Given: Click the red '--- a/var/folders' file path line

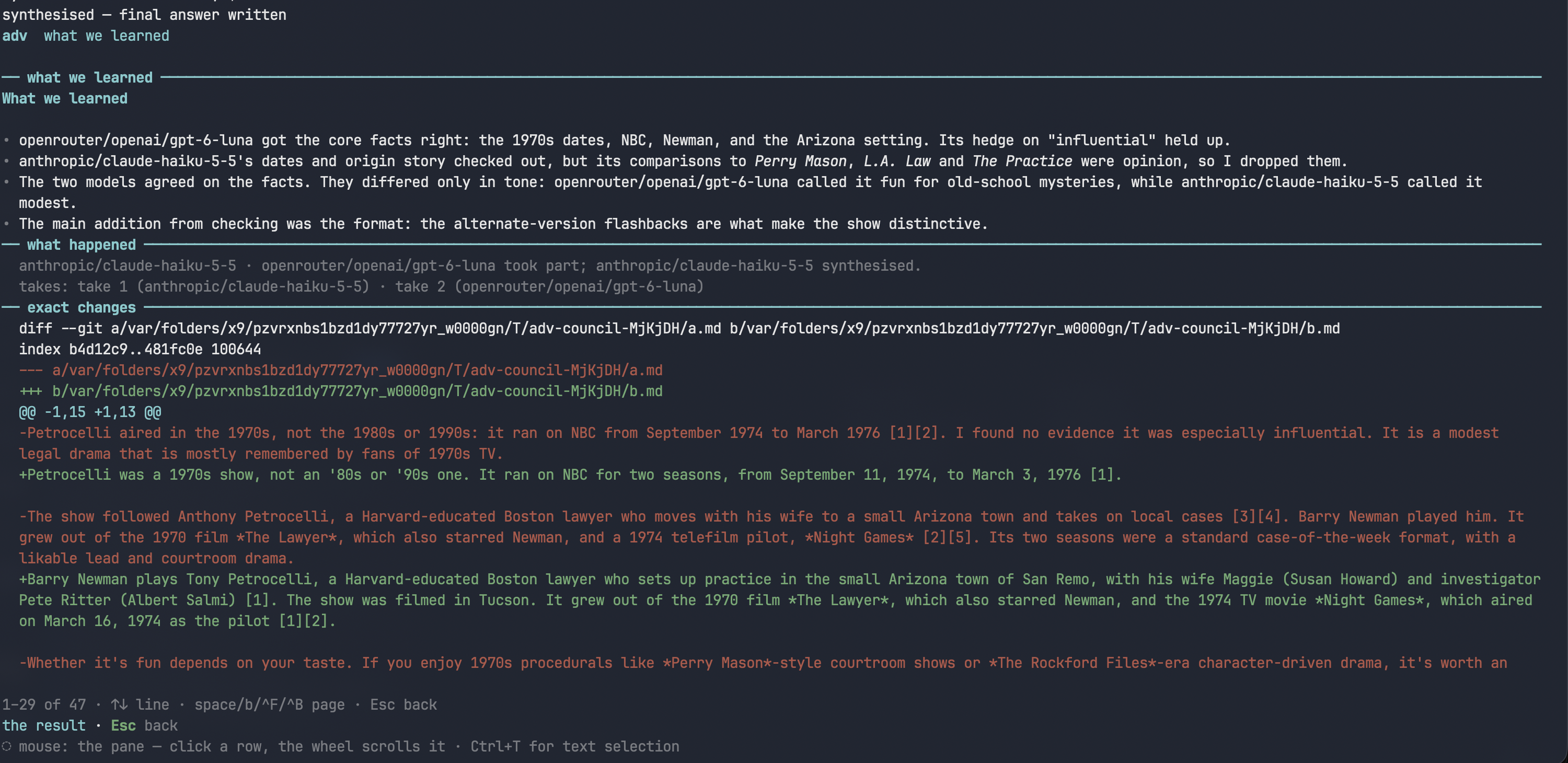Looking at the screenshot, I should point(340,370).
